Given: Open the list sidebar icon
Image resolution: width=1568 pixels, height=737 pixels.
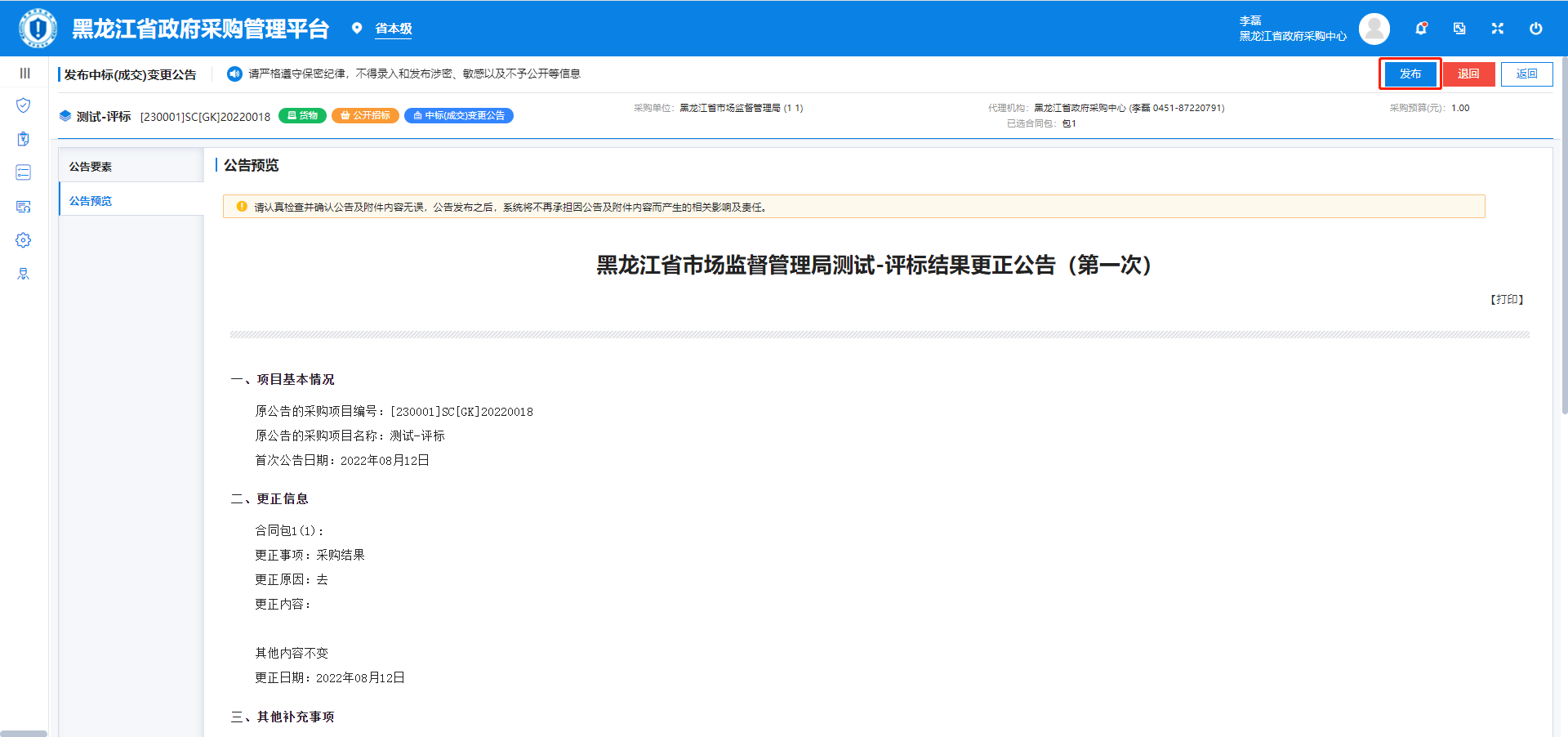Looking at the screenshot, I should (24, 172).
